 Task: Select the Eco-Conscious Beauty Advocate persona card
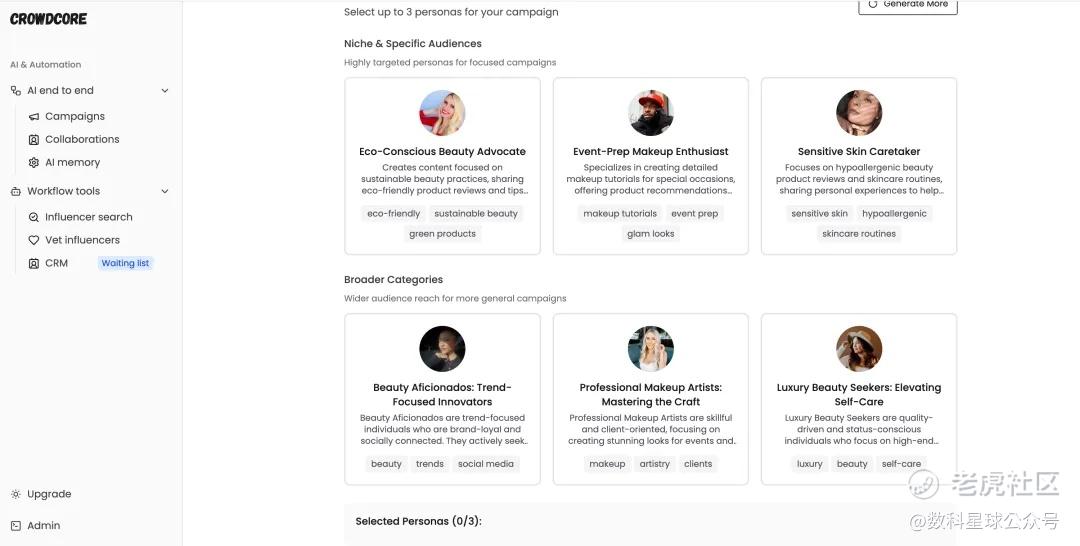(x=442, y=166)
